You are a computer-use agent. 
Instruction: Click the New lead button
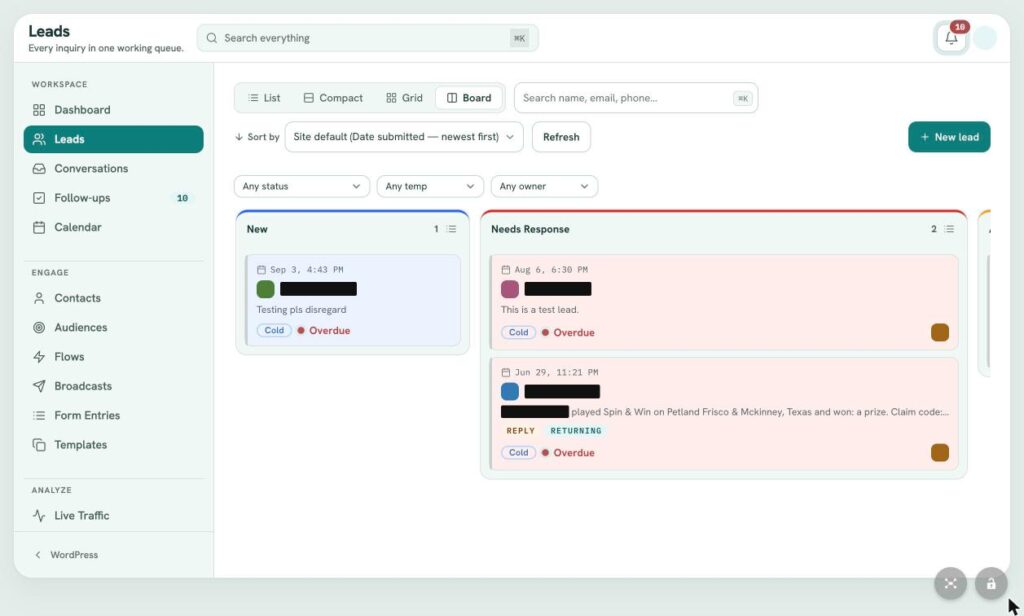(949, 137)
